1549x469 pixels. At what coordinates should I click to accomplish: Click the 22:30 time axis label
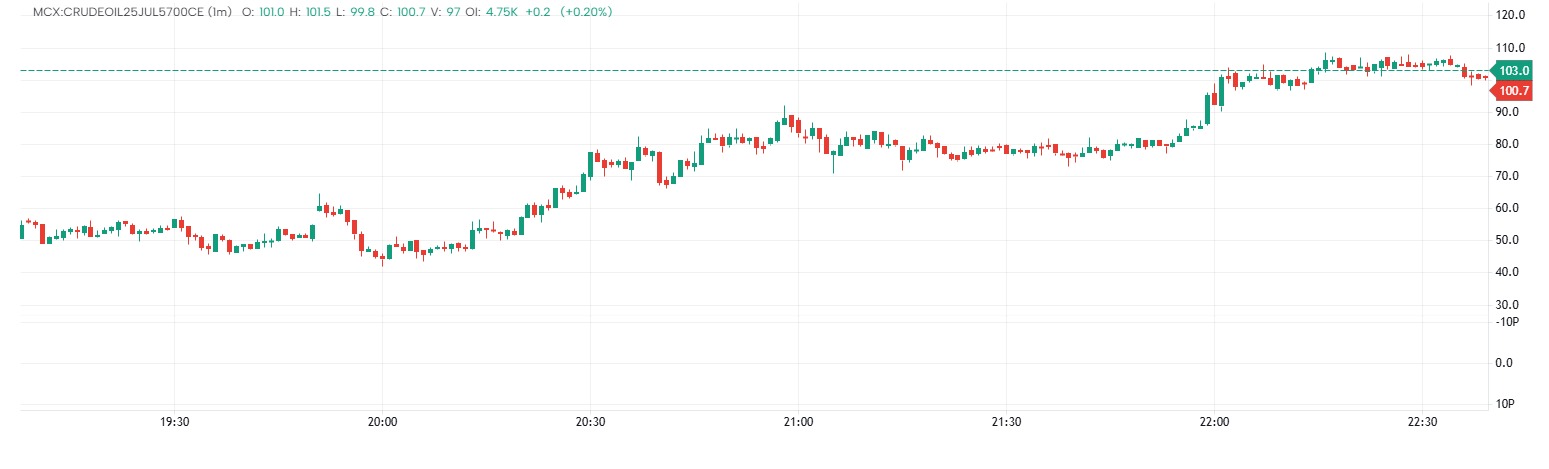[1421, 422]
